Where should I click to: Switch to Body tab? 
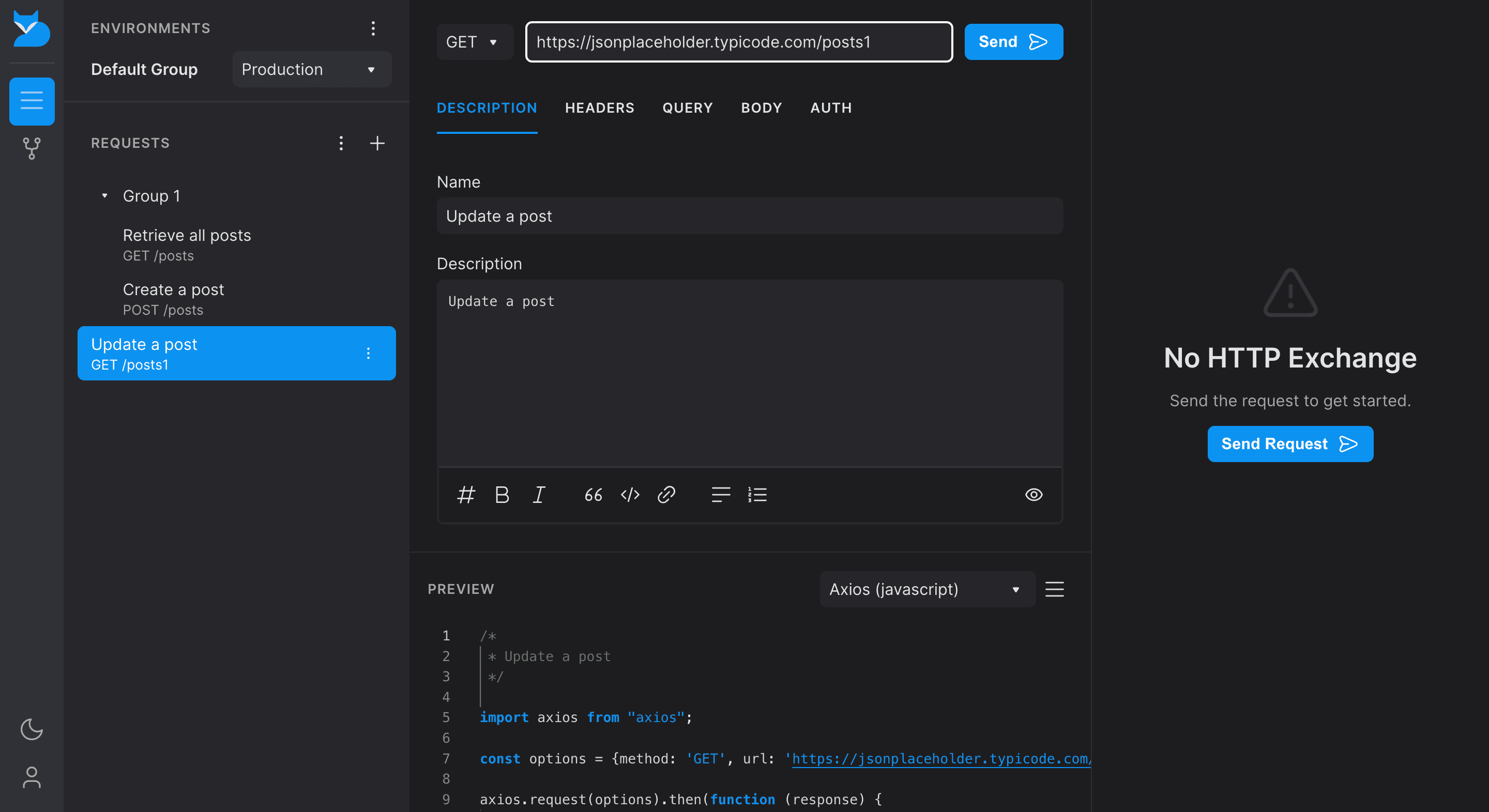(x=761, y=108)
